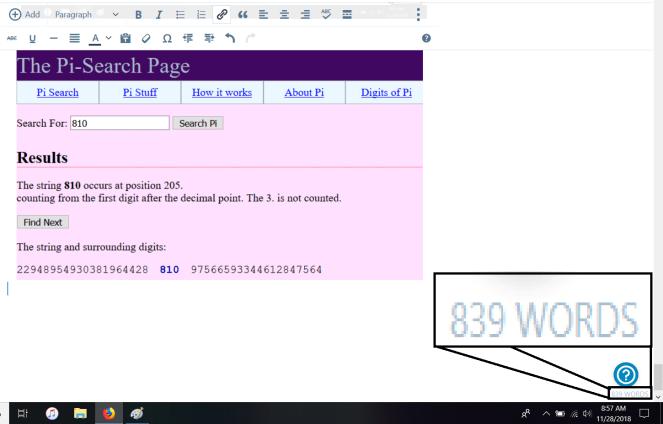Screen dimensions: 663x424
Task: Increase the text indent
Action: pos(209,38)
